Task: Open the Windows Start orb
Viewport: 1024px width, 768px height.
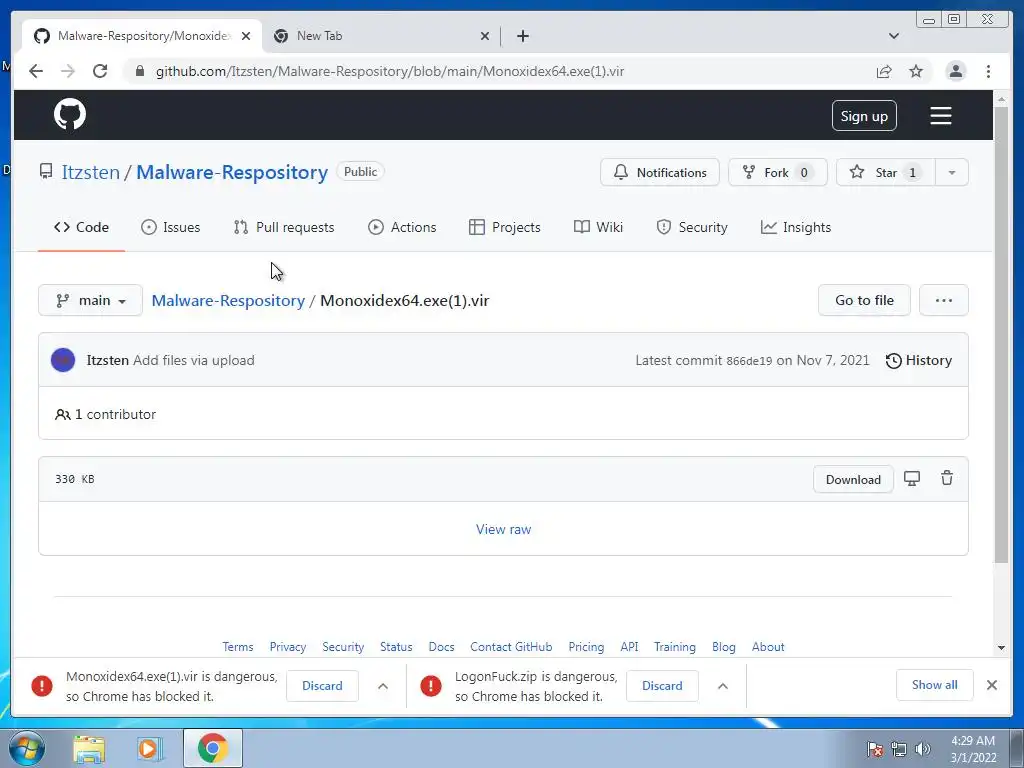Action: [x=25, y=748]
